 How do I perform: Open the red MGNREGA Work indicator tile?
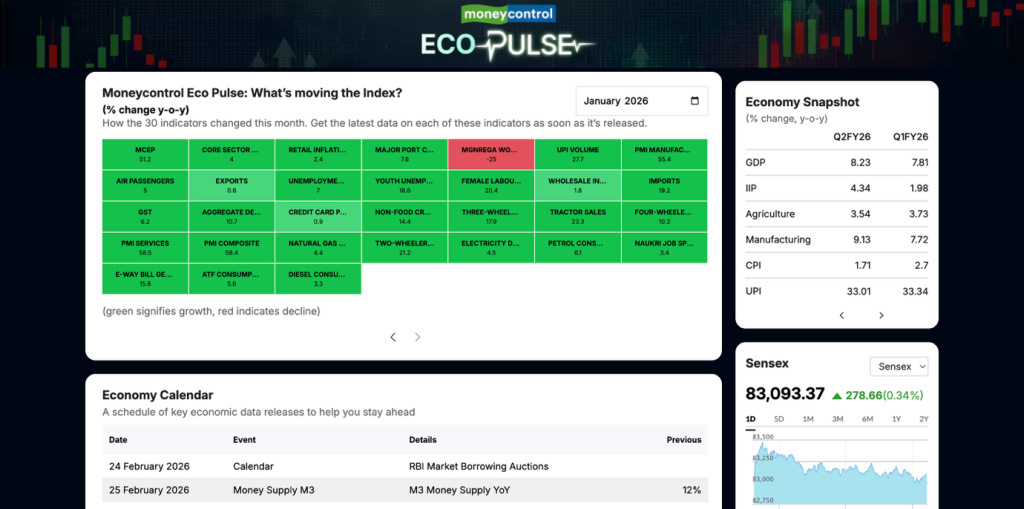[491, 154]
